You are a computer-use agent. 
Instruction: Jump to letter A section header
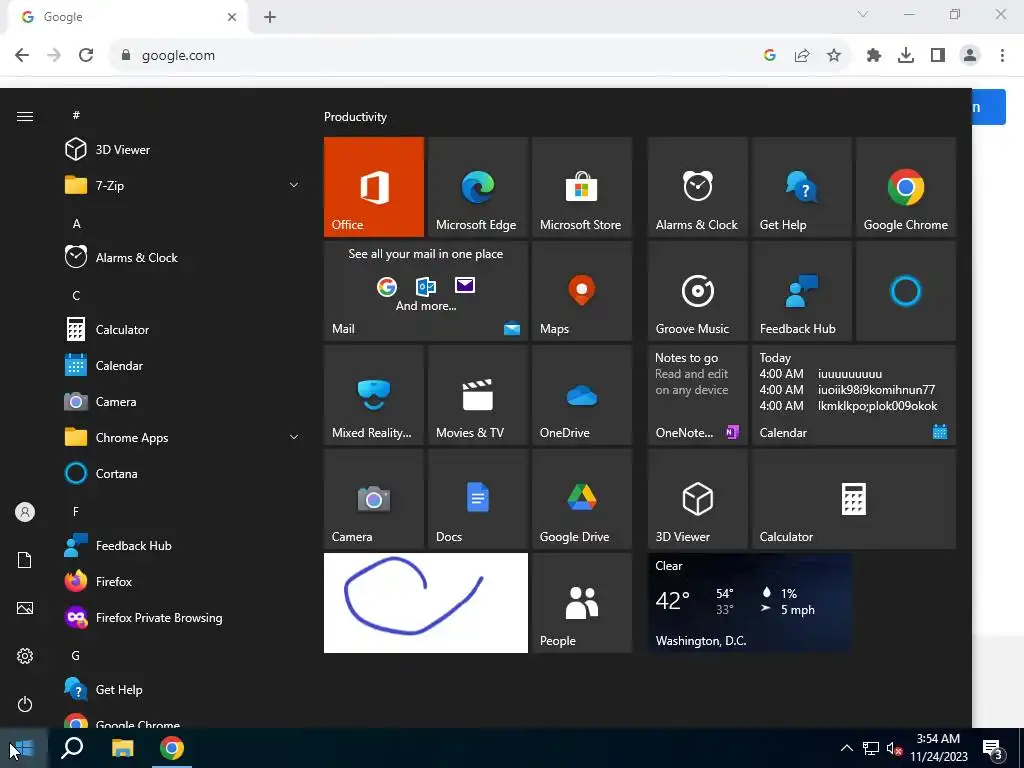[x=76, y=223]
